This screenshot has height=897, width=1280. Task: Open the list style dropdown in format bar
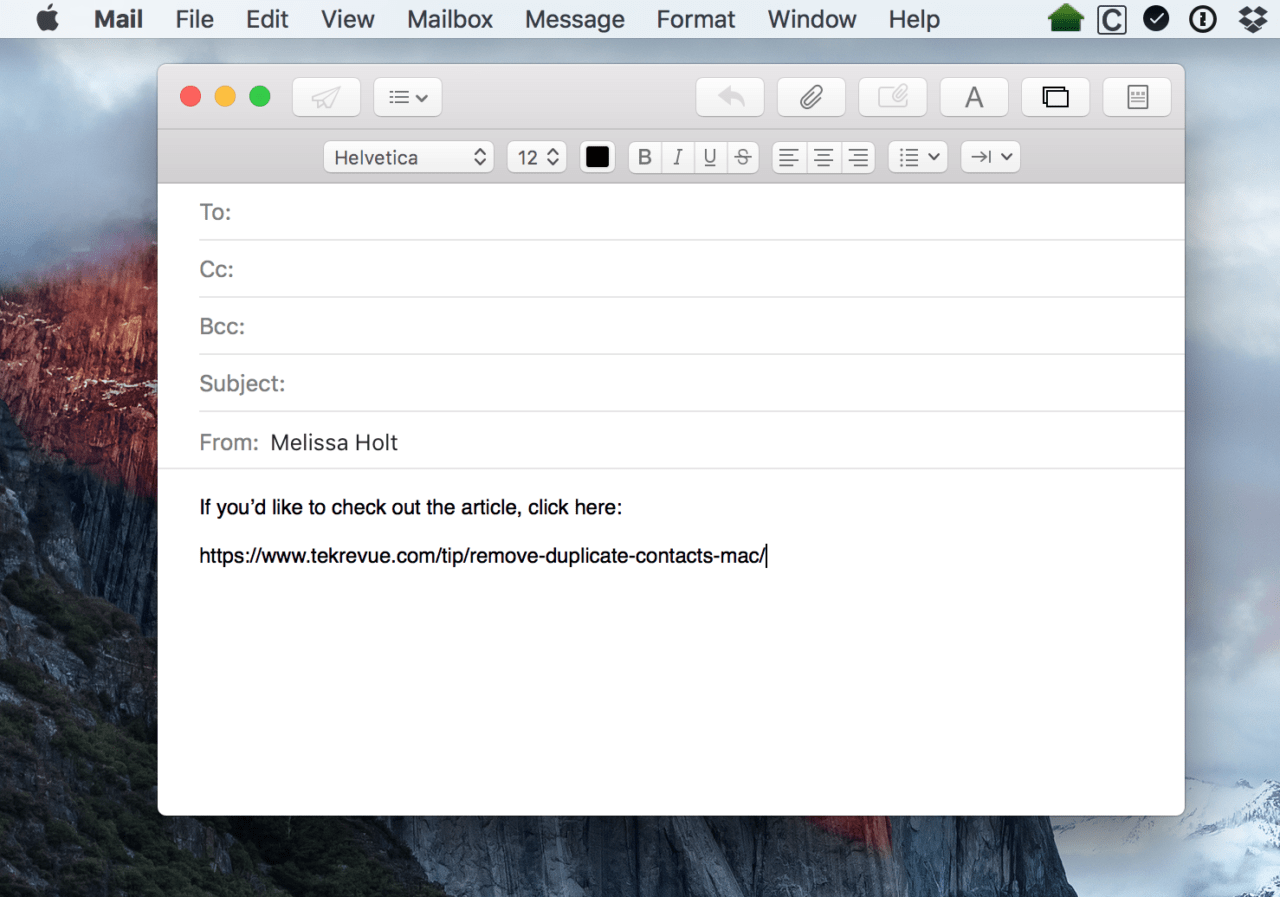coord(918,157)
